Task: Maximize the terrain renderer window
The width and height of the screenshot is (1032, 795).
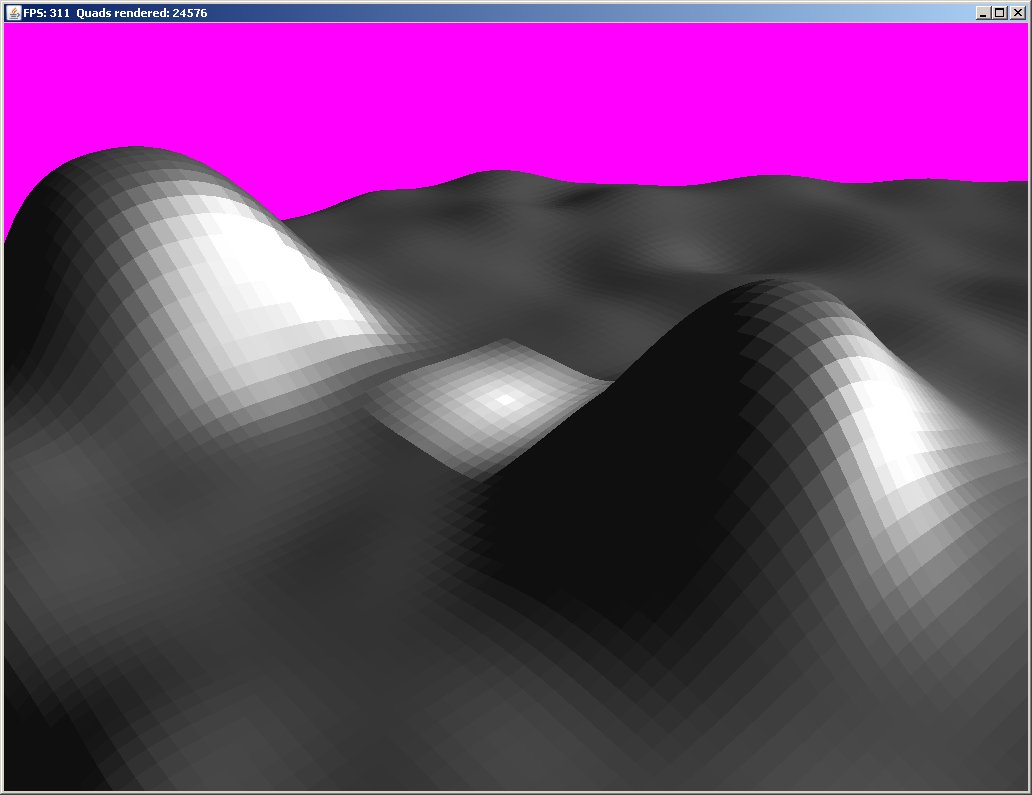Action: point(1000,13)
